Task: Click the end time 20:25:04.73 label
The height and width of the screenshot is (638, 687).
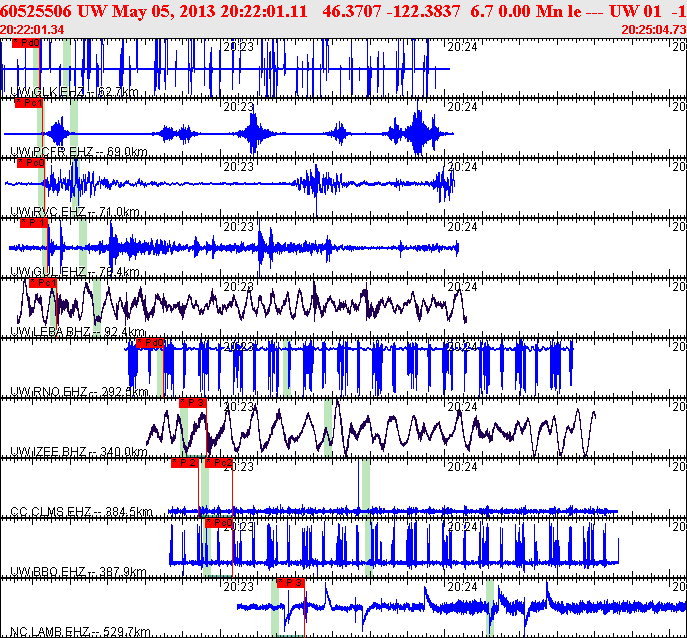Action: pos(653,29)
